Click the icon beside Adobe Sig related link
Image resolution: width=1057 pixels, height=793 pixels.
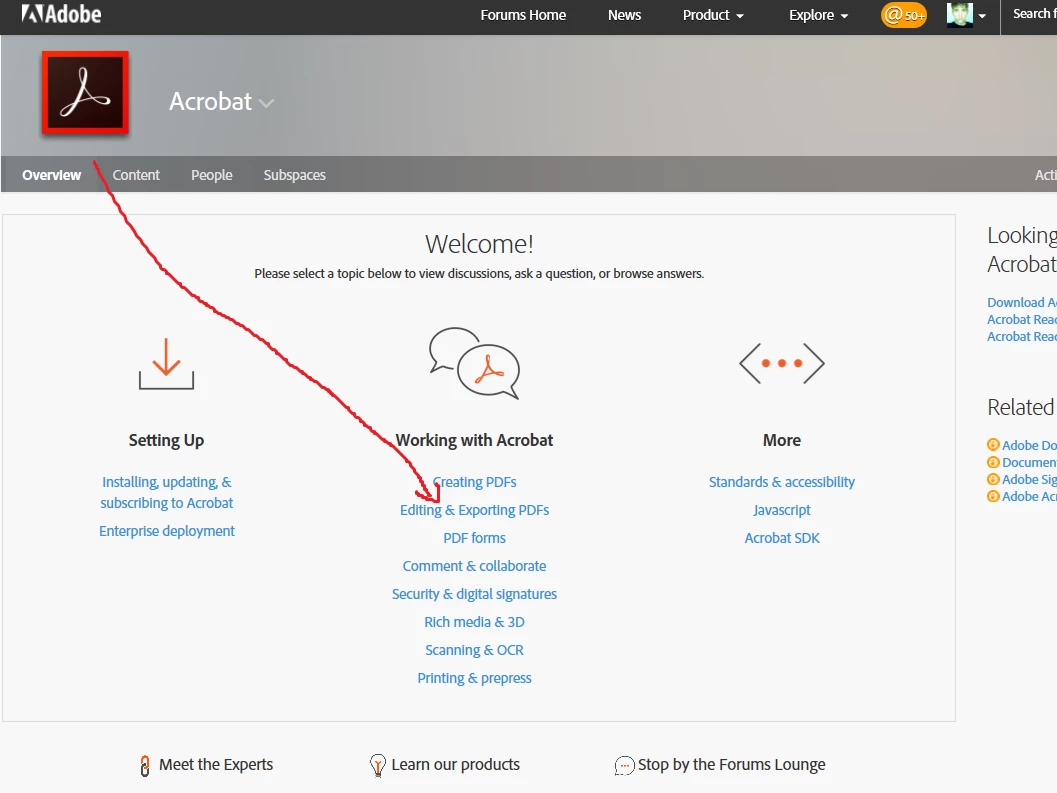click(x=993, y=479)
